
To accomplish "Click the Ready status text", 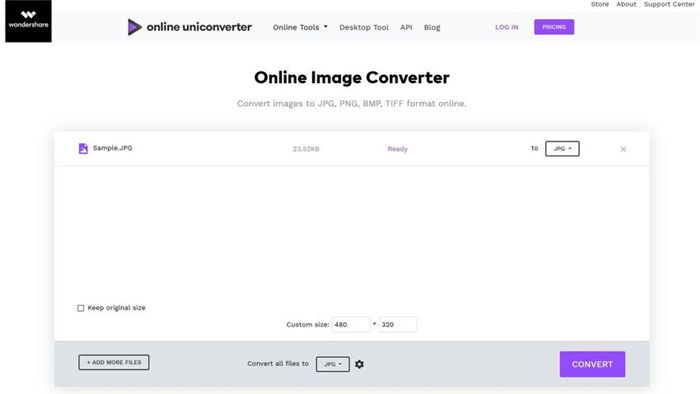I will 397,149.
